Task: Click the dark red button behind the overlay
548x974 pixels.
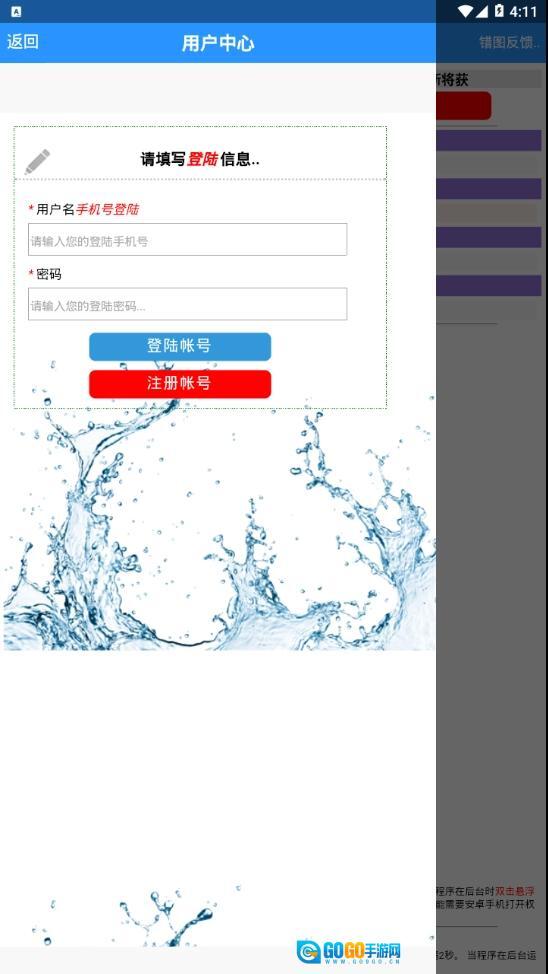Action: 464,106
